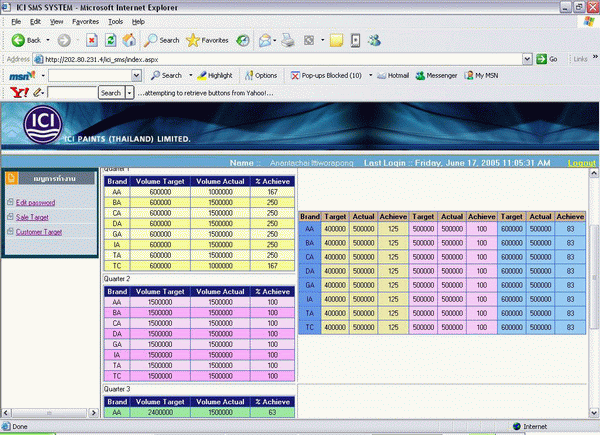The image size is (600, 435).
Task: Refresh the page using the Refresh icon
Action: pyautogui.click(x=111, y=40)
